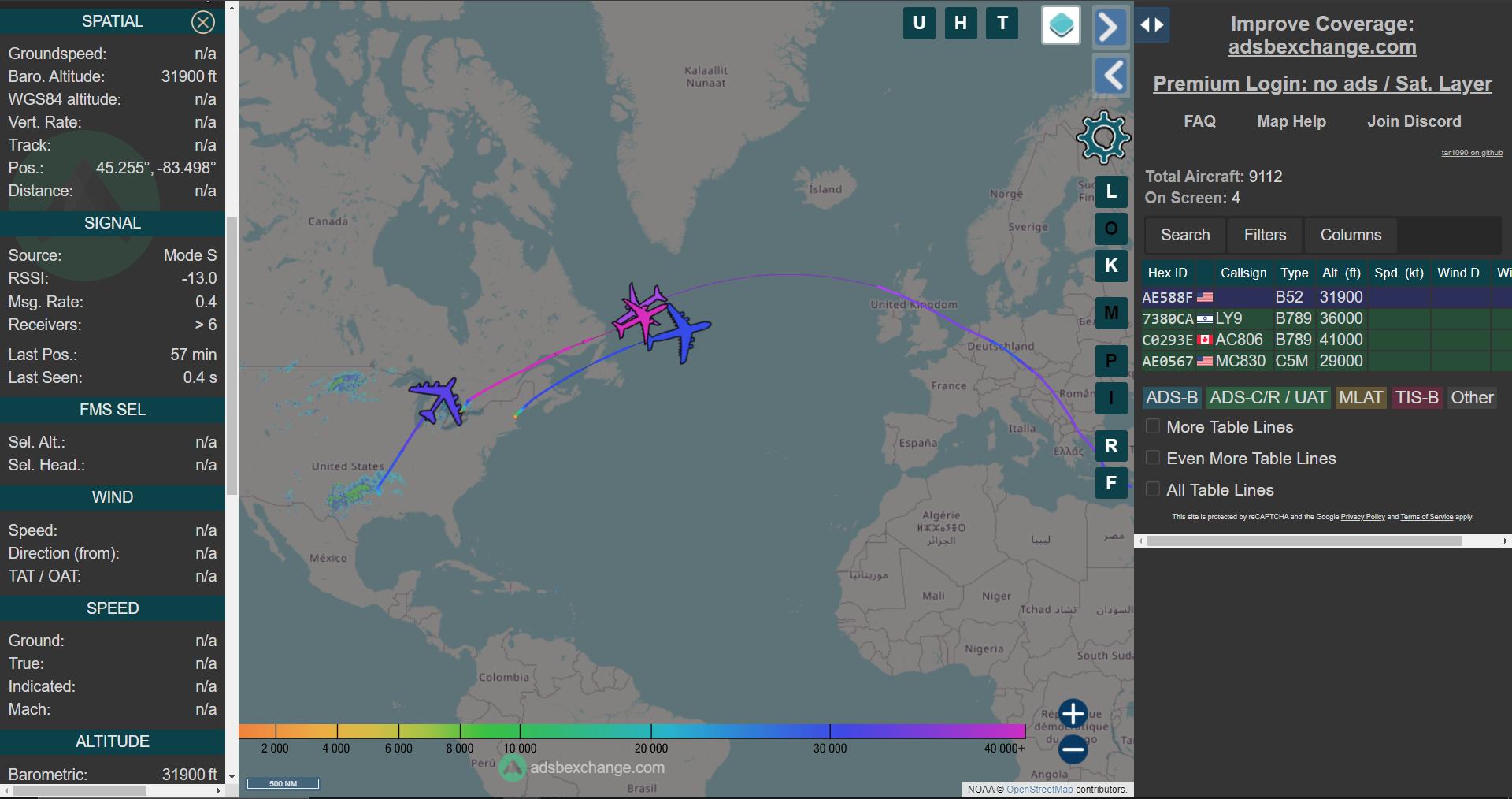The height and width of the screenshot is (799, 1512).
Task: Click the R map button
Action: (x=1111, y=446)
